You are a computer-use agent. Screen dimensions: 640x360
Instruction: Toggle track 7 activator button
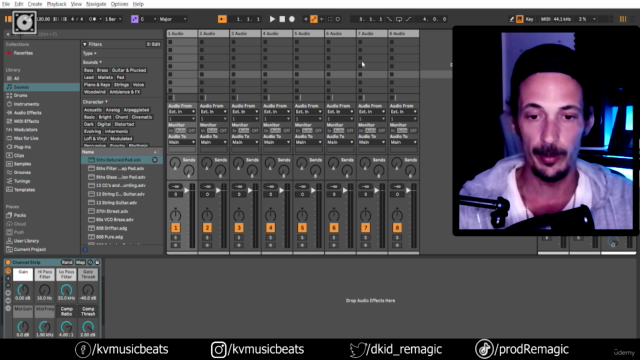click(365, 228)
